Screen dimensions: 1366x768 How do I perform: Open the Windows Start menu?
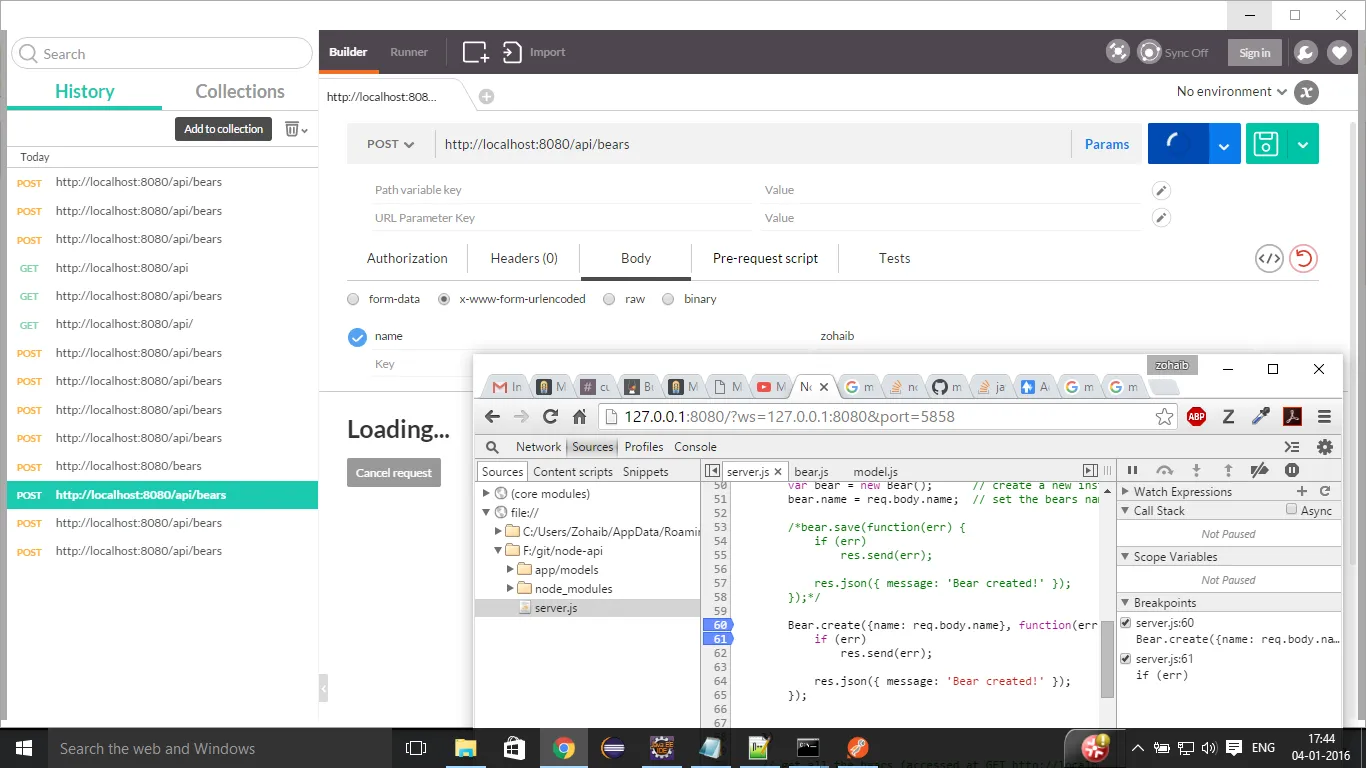click(24, 748)
